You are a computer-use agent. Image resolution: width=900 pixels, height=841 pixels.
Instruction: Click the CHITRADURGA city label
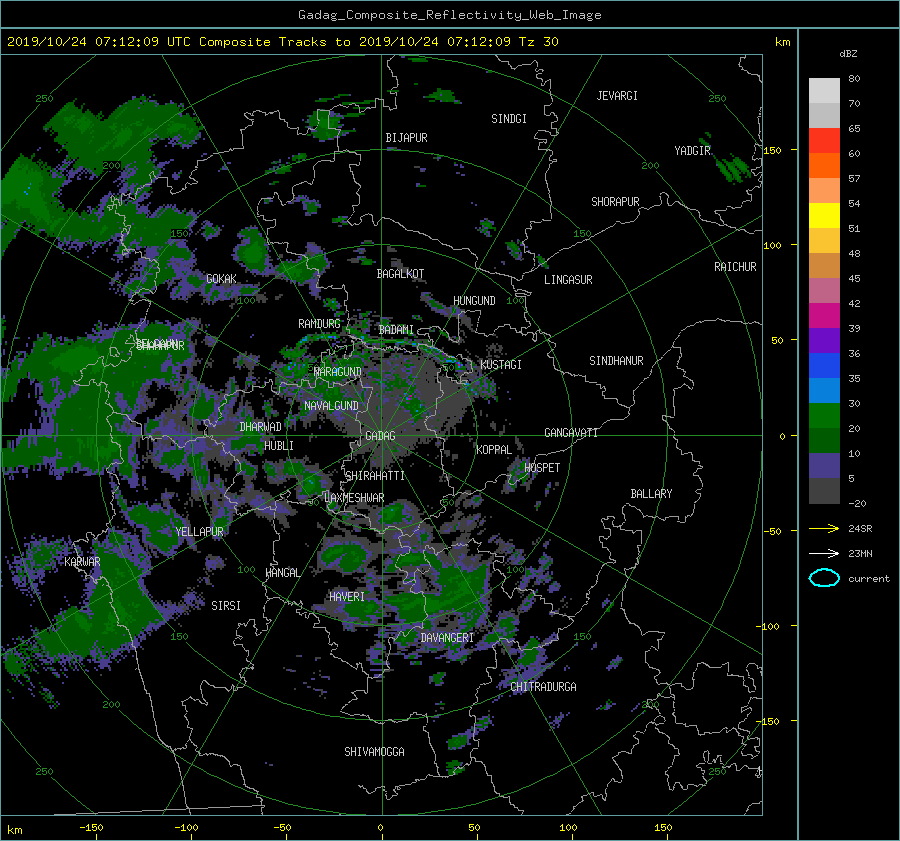pyautogui.click(x=544, y=687)
